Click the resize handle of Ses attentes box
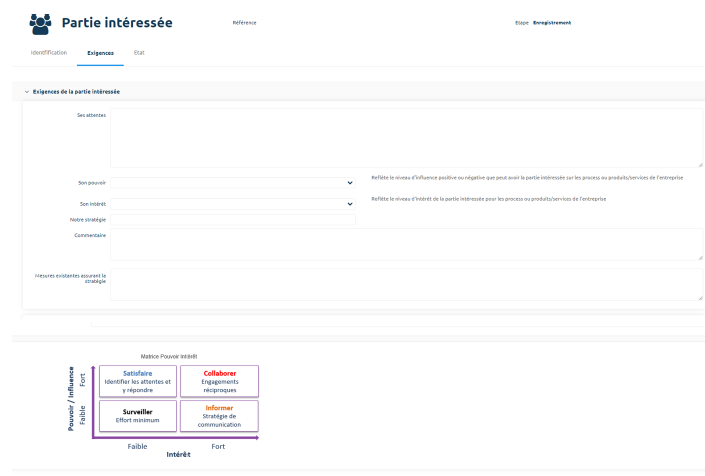Image resolution: width=705 pixels, height=476 pixels. pos(700,165)
